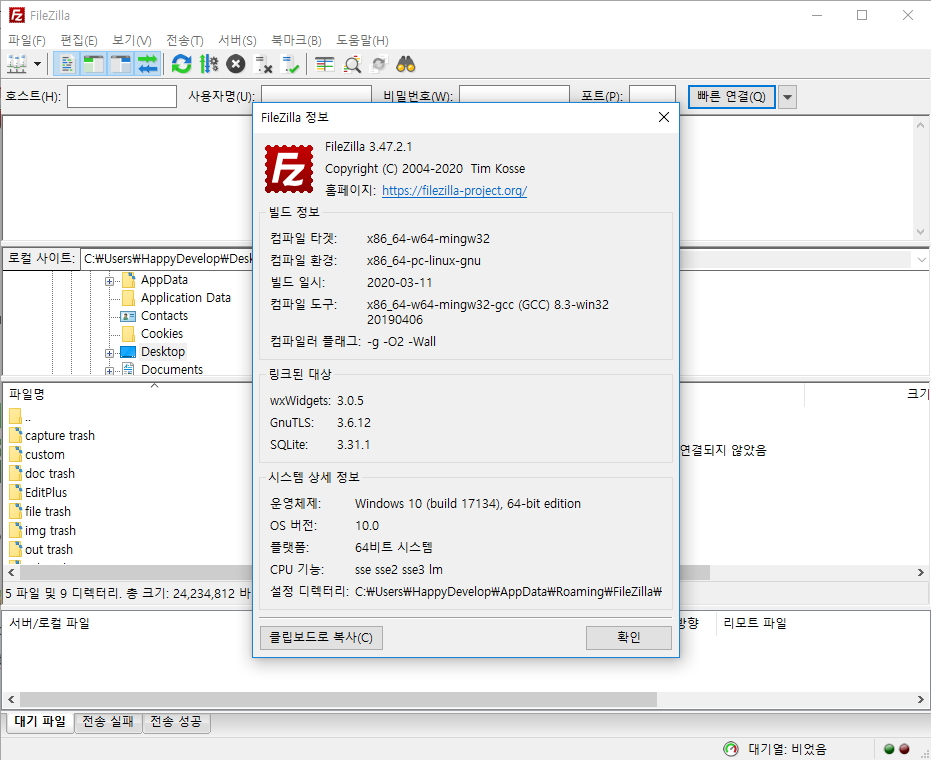Click message log scroll down arrow
This screenshot has height=760, width=931.
tap(920, 232)
